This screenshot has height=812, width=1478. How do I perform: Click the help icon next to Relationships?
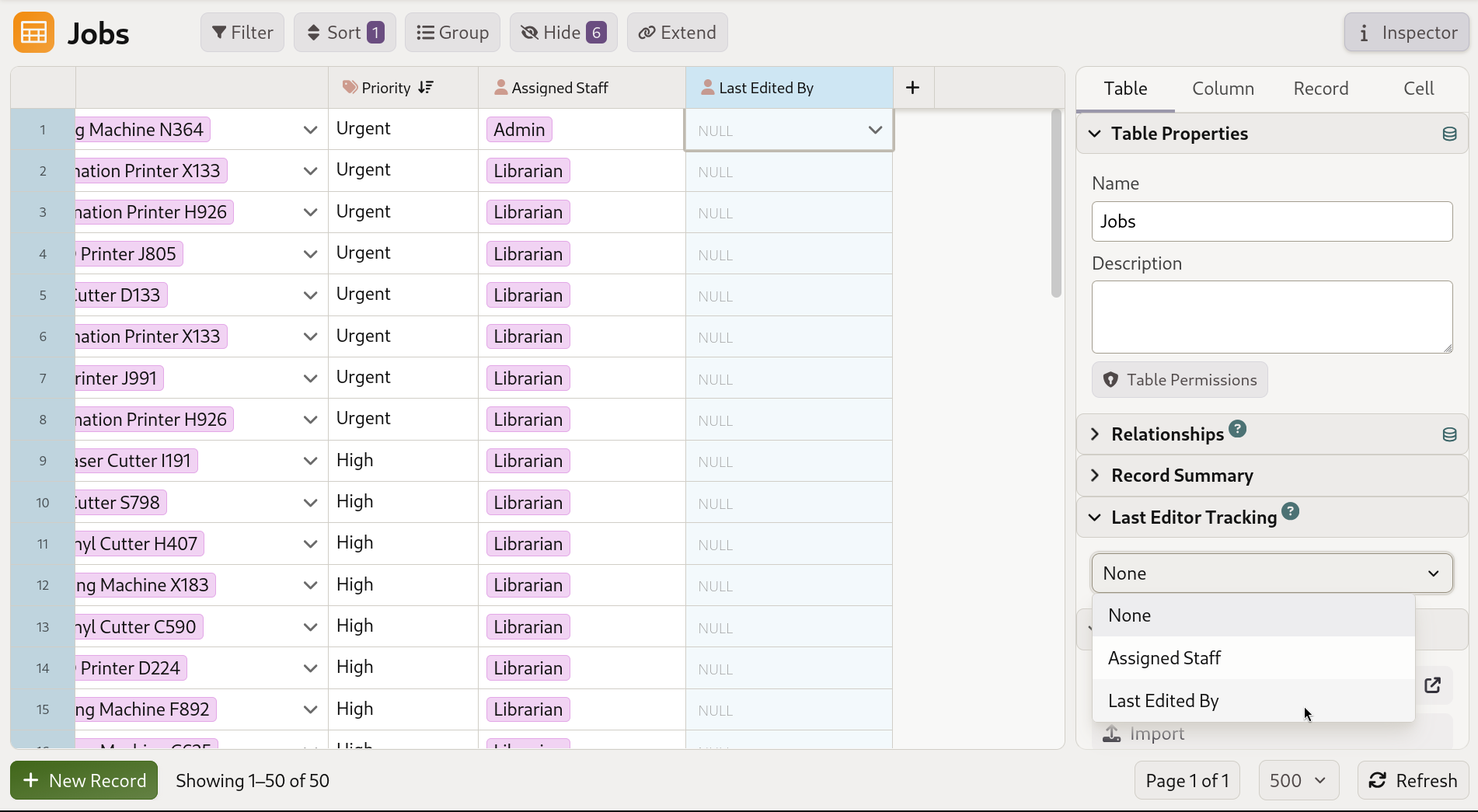pyautogui.click(x=1237, y=428)
